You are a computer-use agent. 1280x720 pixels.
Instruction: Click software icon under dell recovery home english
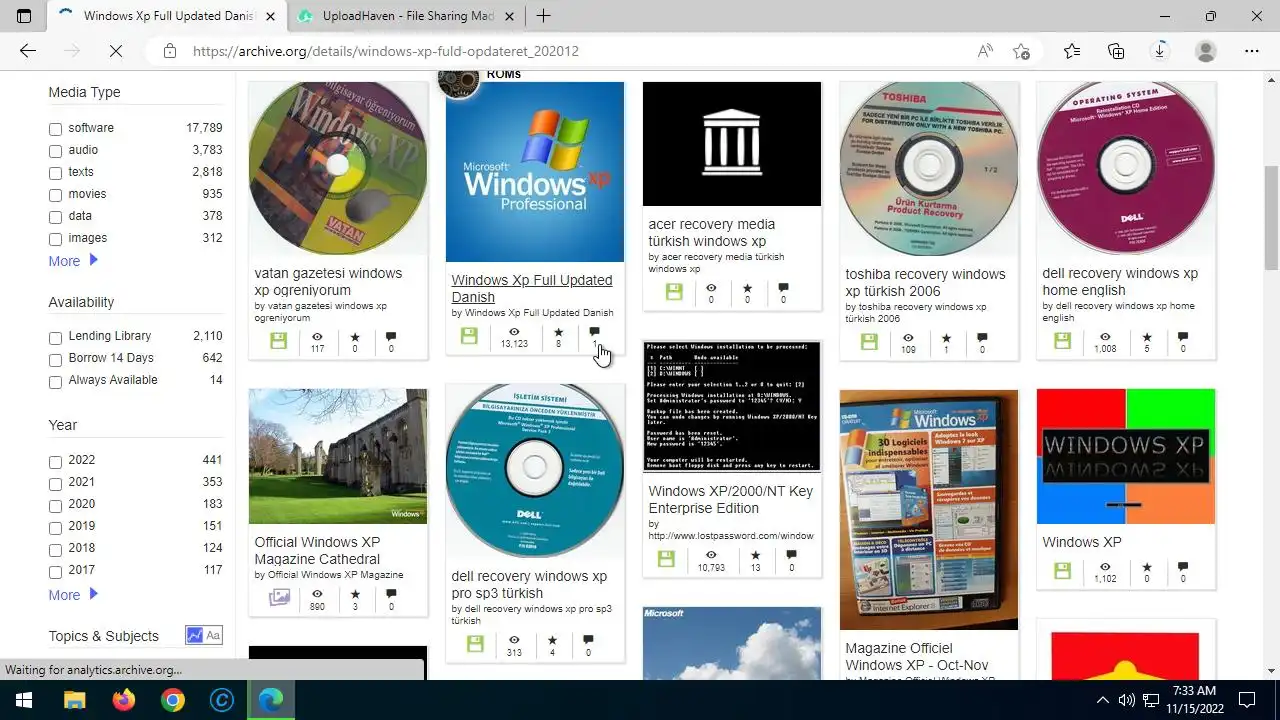[x=1062, y=341]
